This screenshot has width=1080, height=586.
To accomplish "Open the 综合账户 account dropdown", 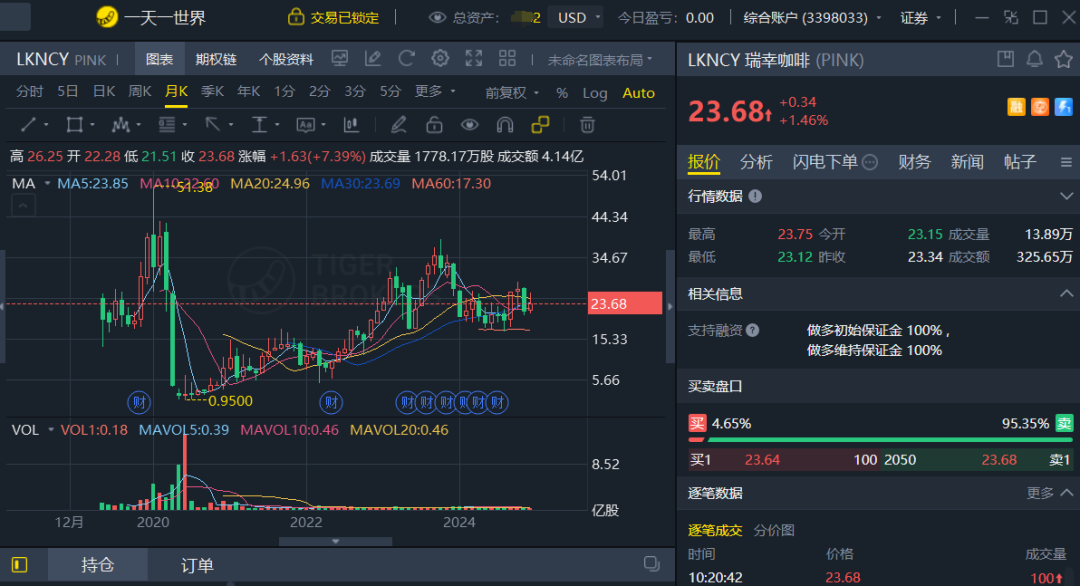I will coord(812,18).
